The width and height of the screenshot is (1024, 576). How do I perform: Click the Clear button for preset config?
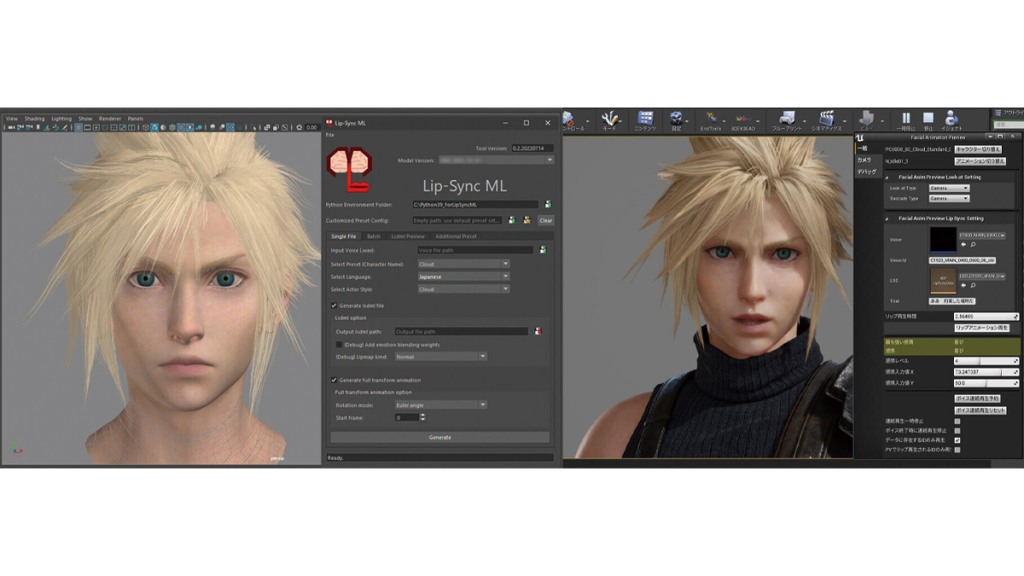click(545, 220)
